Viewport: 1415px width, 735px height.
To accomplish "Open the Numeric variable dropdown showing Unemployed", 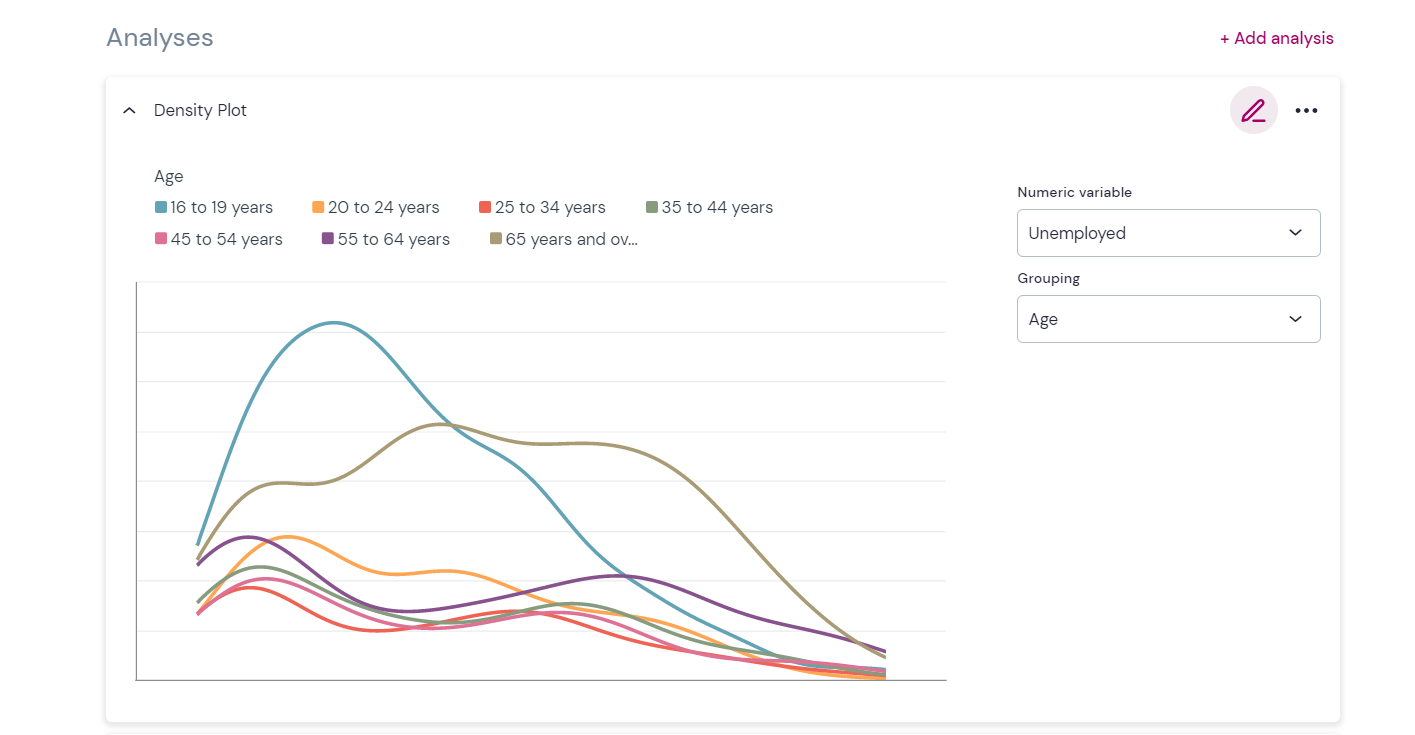I will [1168, 233].
